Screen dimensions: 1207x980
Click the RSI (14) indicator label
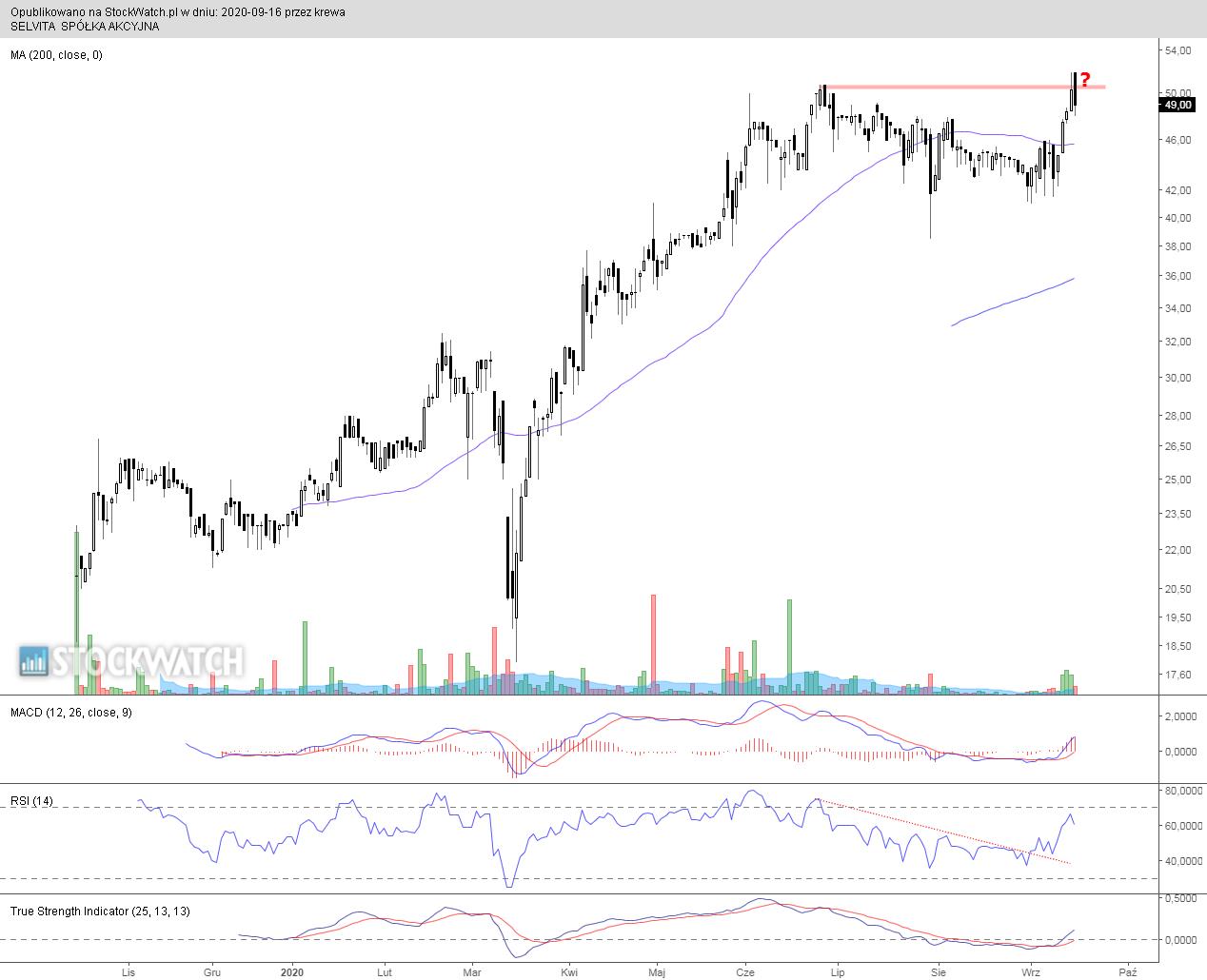coord(32,801)
